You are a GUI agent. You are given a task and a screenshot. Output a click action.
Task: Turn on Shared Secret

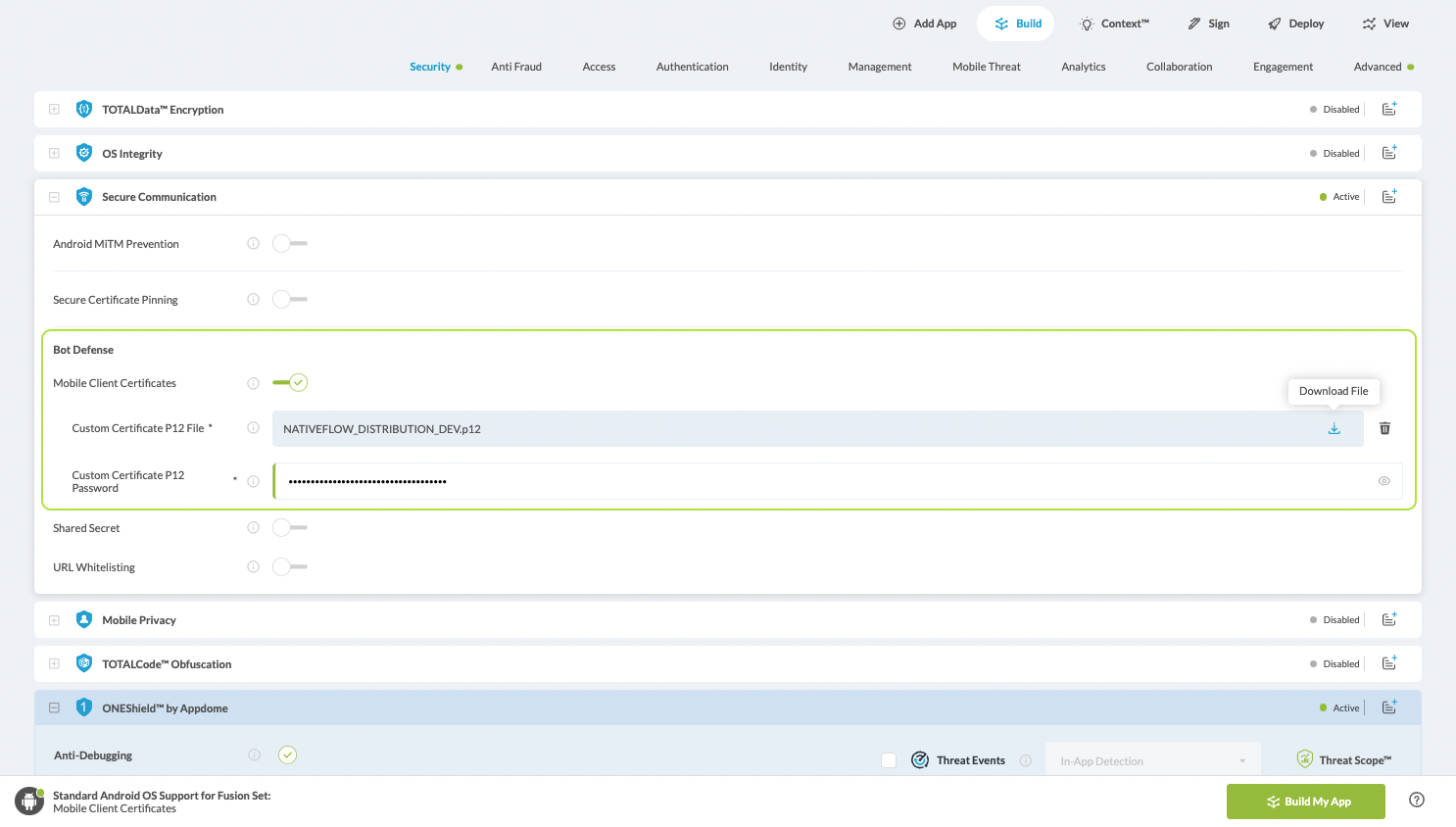(289, 527)
